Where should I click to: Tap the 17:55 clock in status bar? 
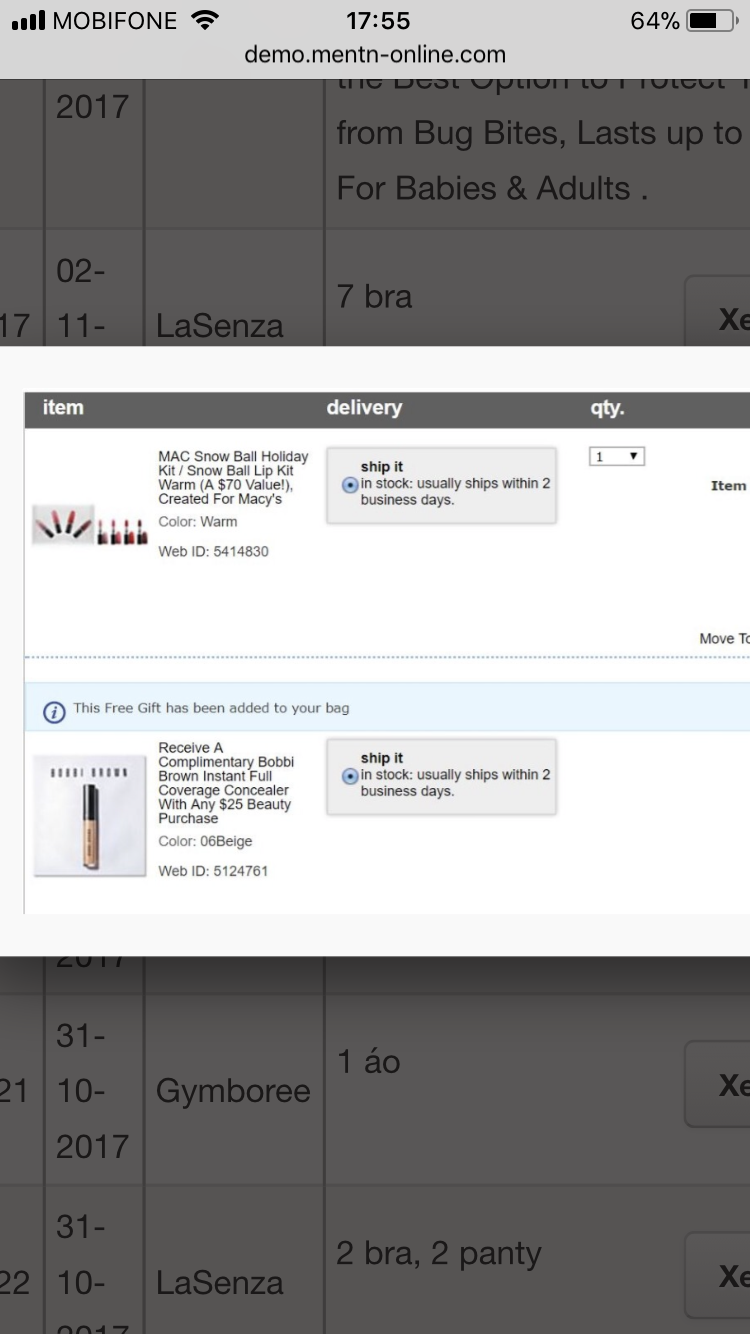(378, 21)
